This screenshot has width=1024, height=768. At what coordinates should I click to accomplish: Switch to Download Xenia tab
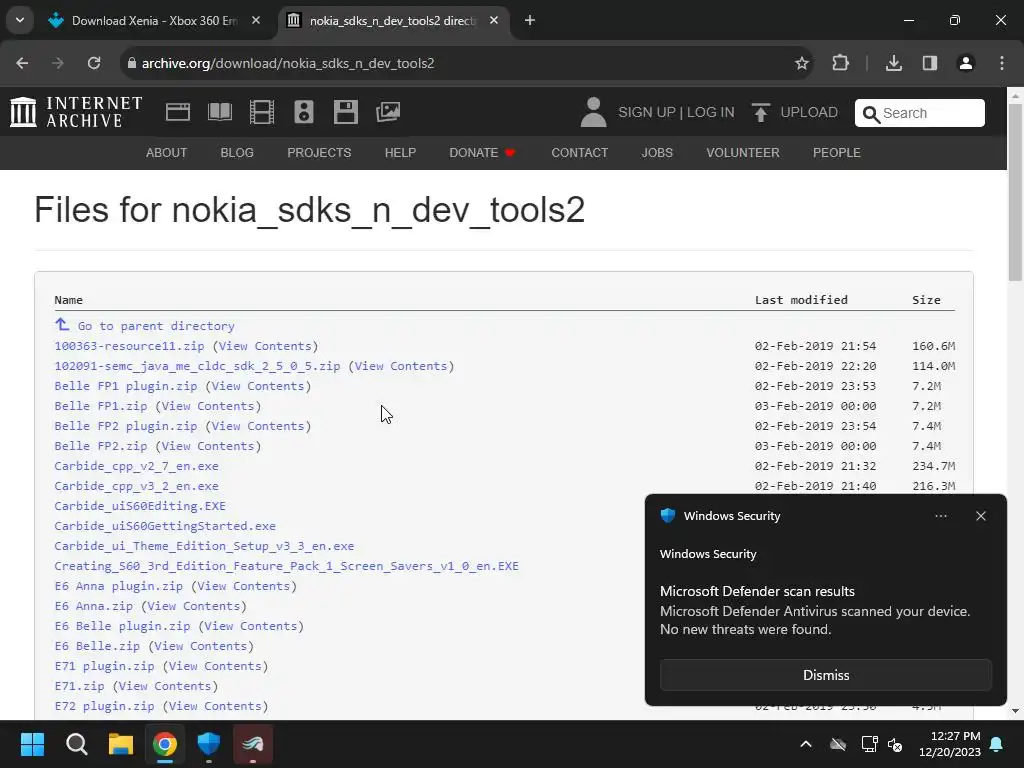point(154,21)
